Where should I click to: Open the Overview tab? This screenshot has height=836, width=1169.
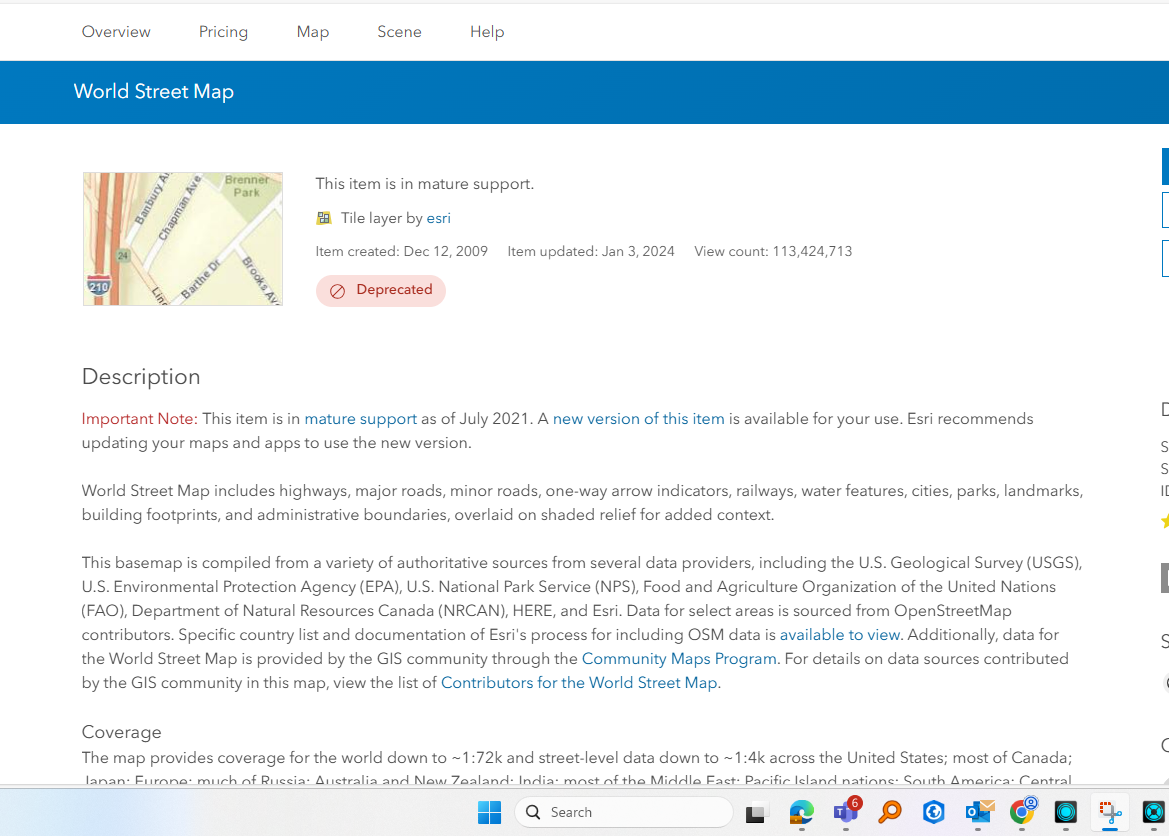coord(116,32)
